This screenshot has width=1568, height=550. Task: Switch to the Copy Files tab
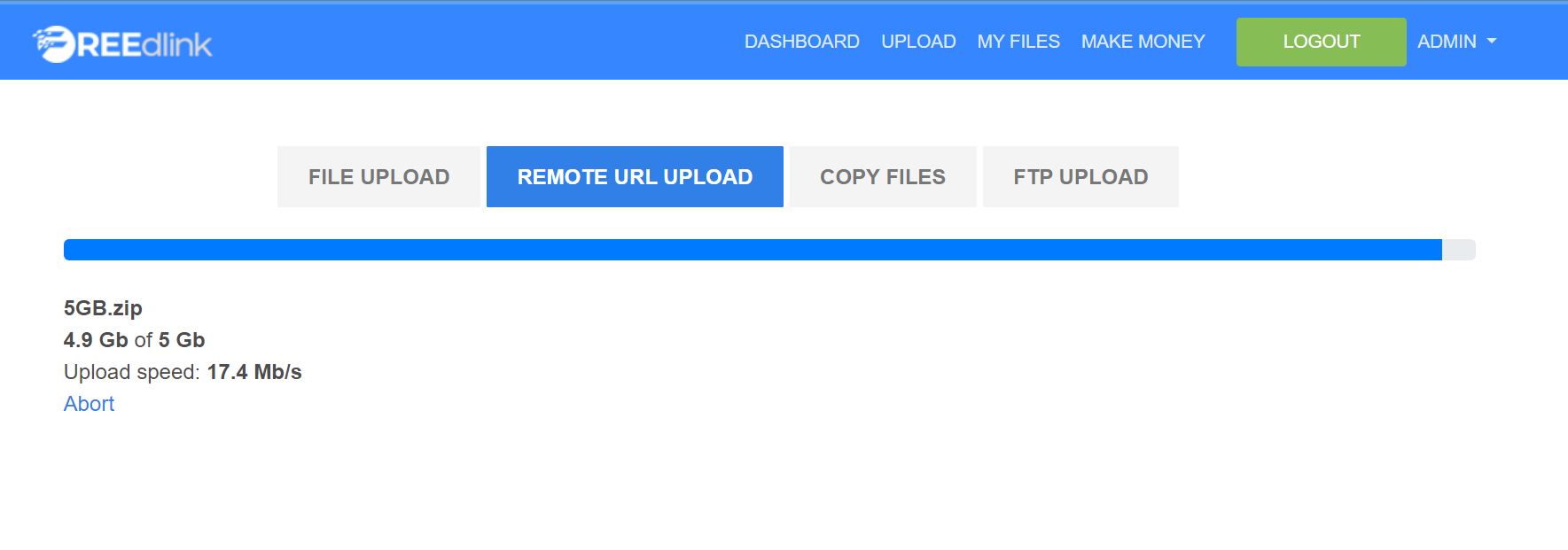point(883,177)
